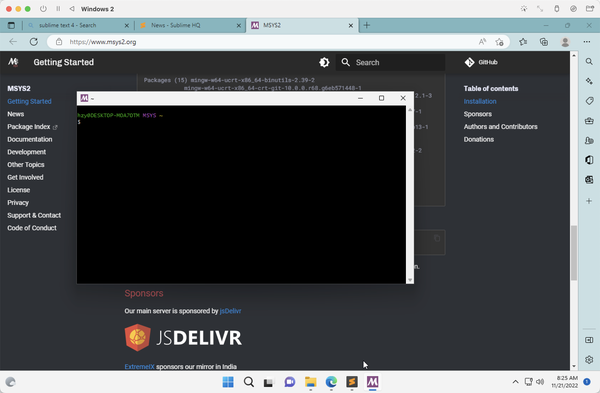
Task: Click the MSYS terminal title bar icon
Action: 84,98
